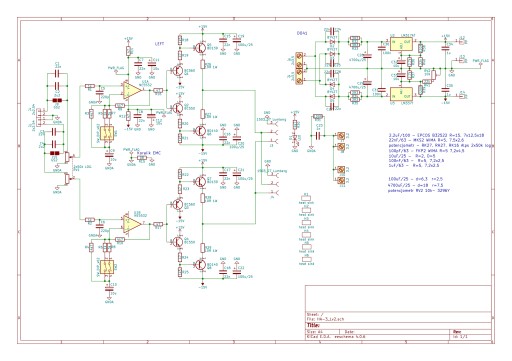Select the yellow screw terminal connector near DBA1
Screen dimensions: 512x361
299,68
